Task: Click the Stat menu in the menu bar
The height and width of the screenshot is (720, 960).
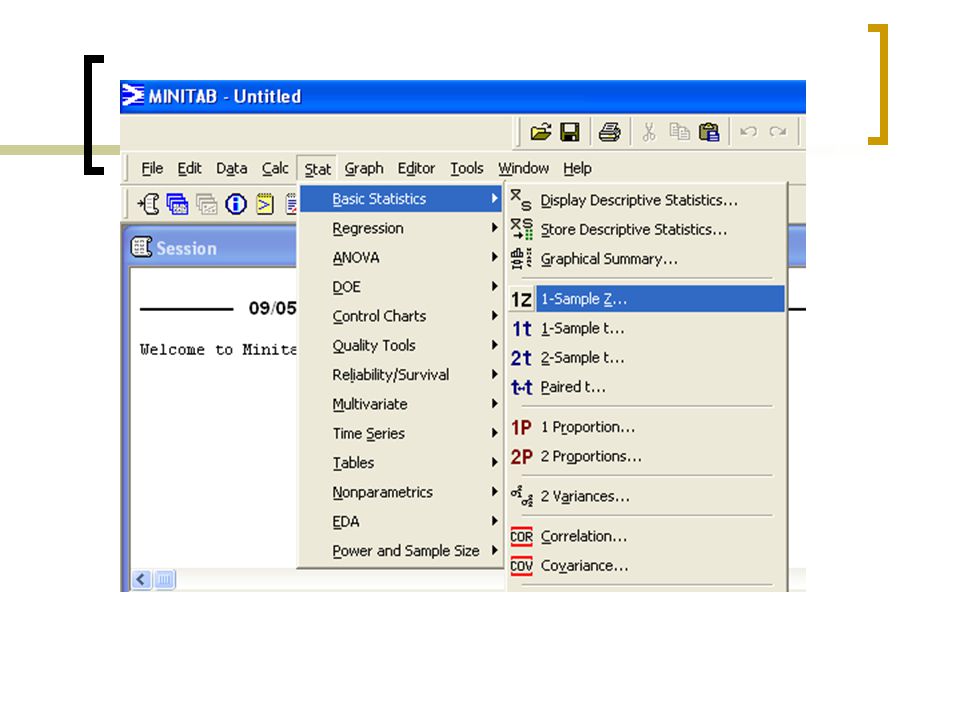Action: click(x=317, y=169)
